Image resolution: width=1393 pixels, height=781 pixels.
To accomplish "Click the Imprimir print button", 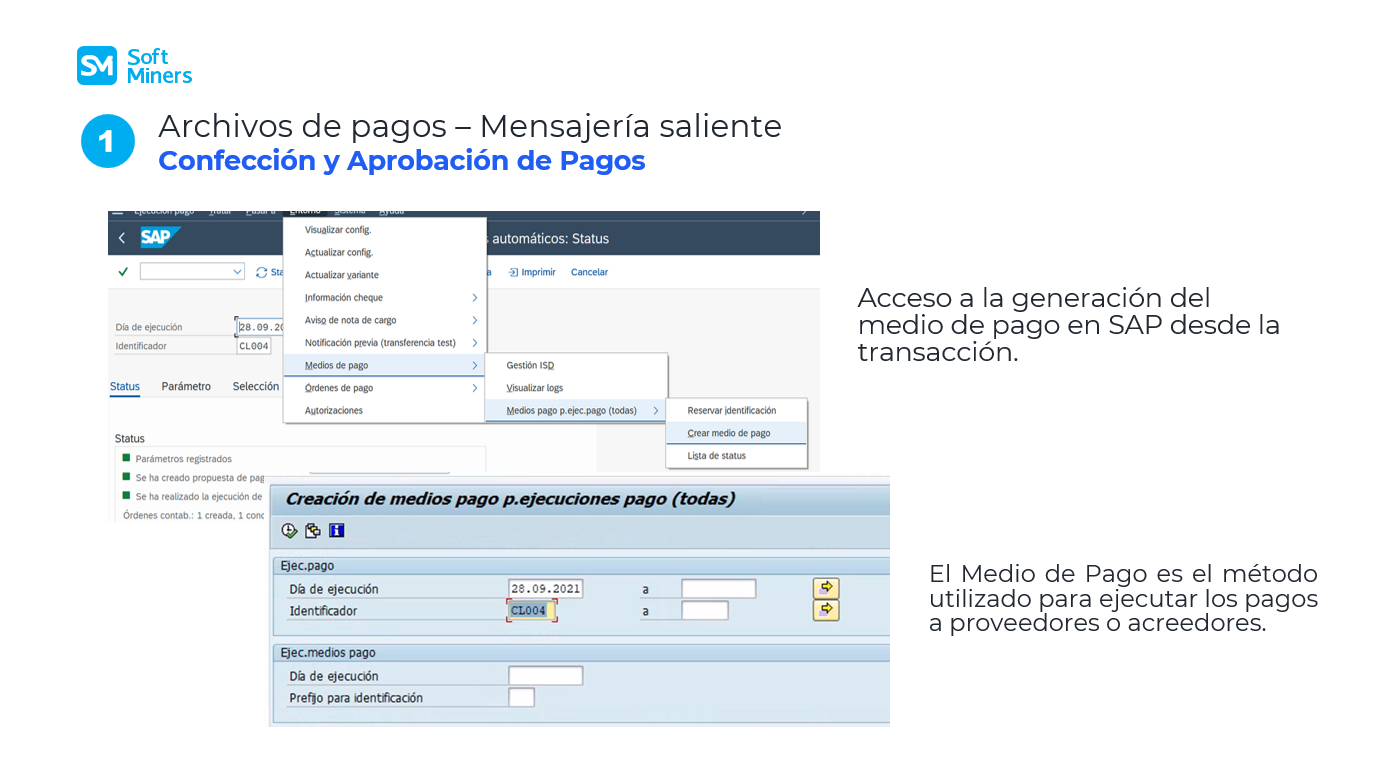I will (x=531, y=272).
